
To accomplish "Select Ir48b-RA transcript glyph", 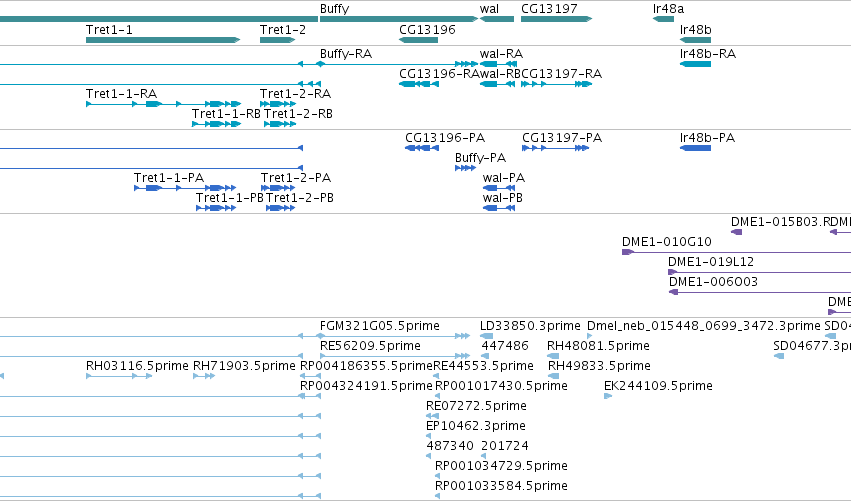I will click(x=695, y=64).
